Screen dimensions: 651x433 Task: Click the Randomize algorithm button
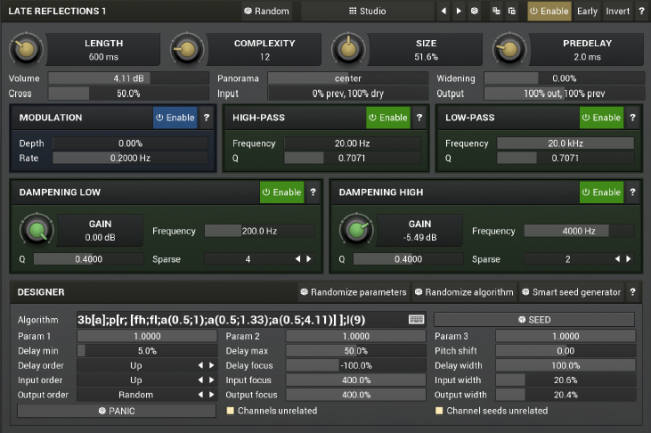pos(463,292)
